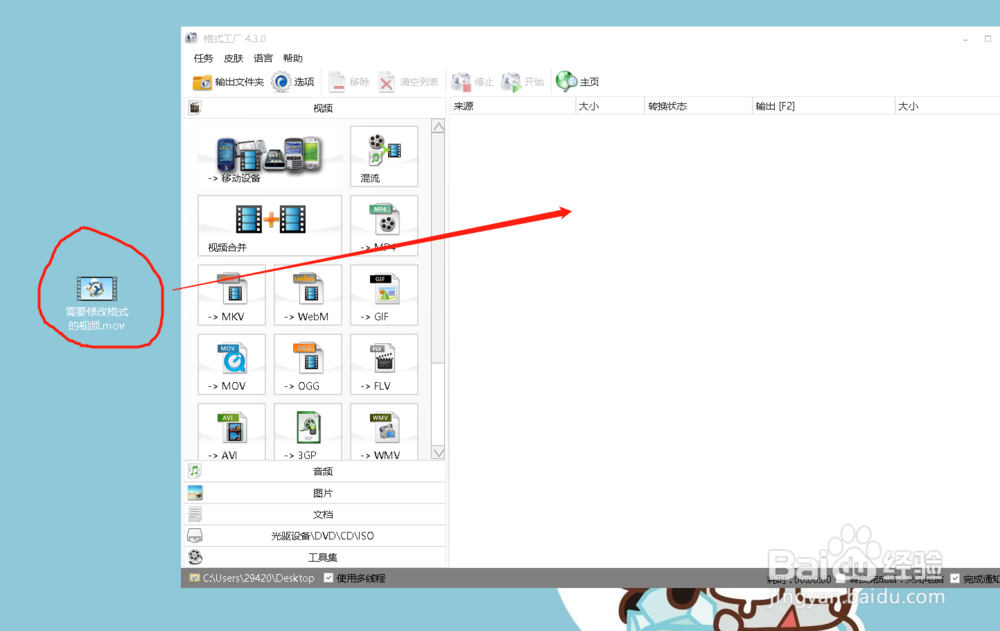1000x631 pixels.
Task: Open the task (任务) menu
Action: click(x=203, y=58)
